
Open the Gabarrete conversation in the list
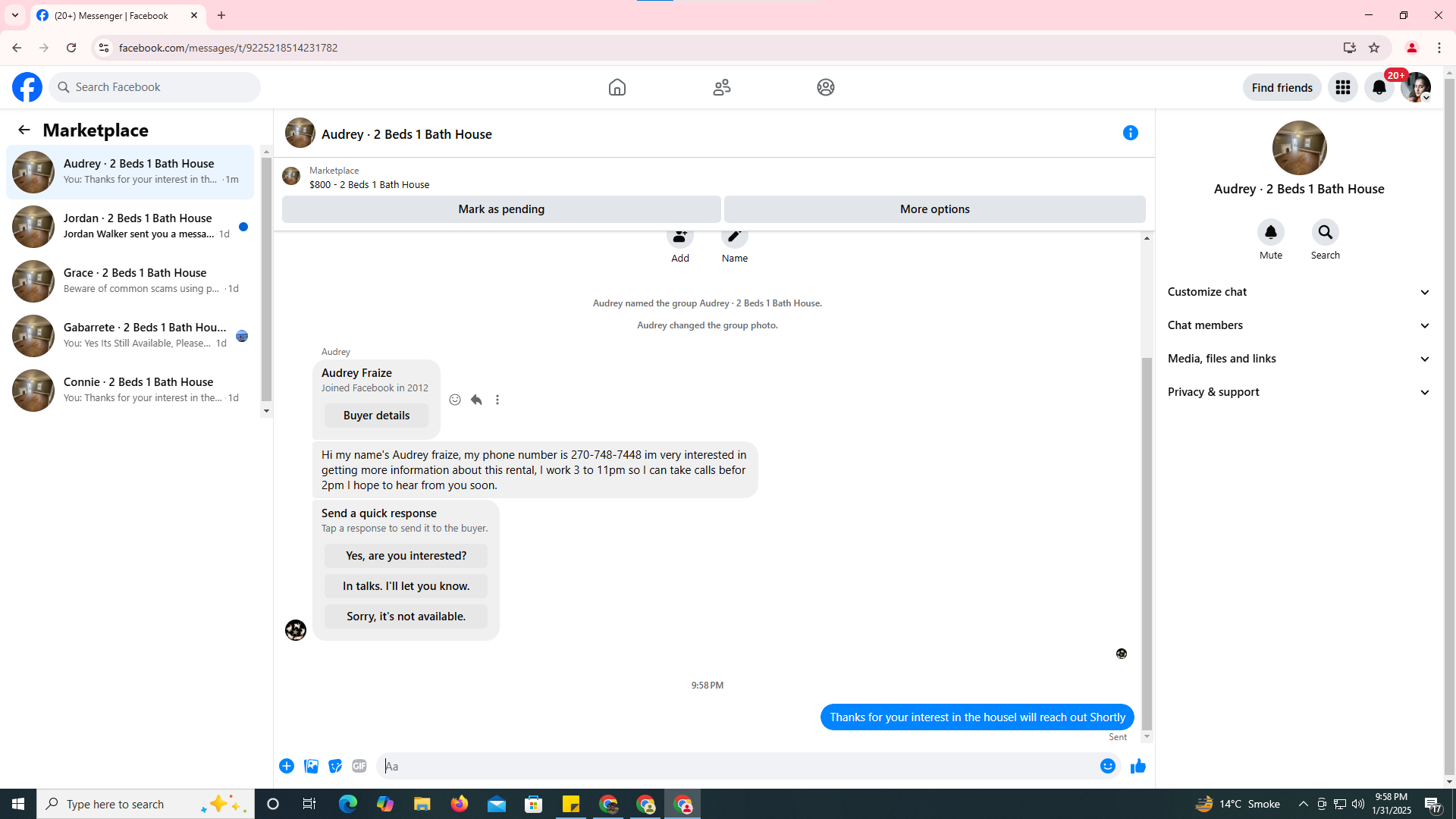point(130,336)
